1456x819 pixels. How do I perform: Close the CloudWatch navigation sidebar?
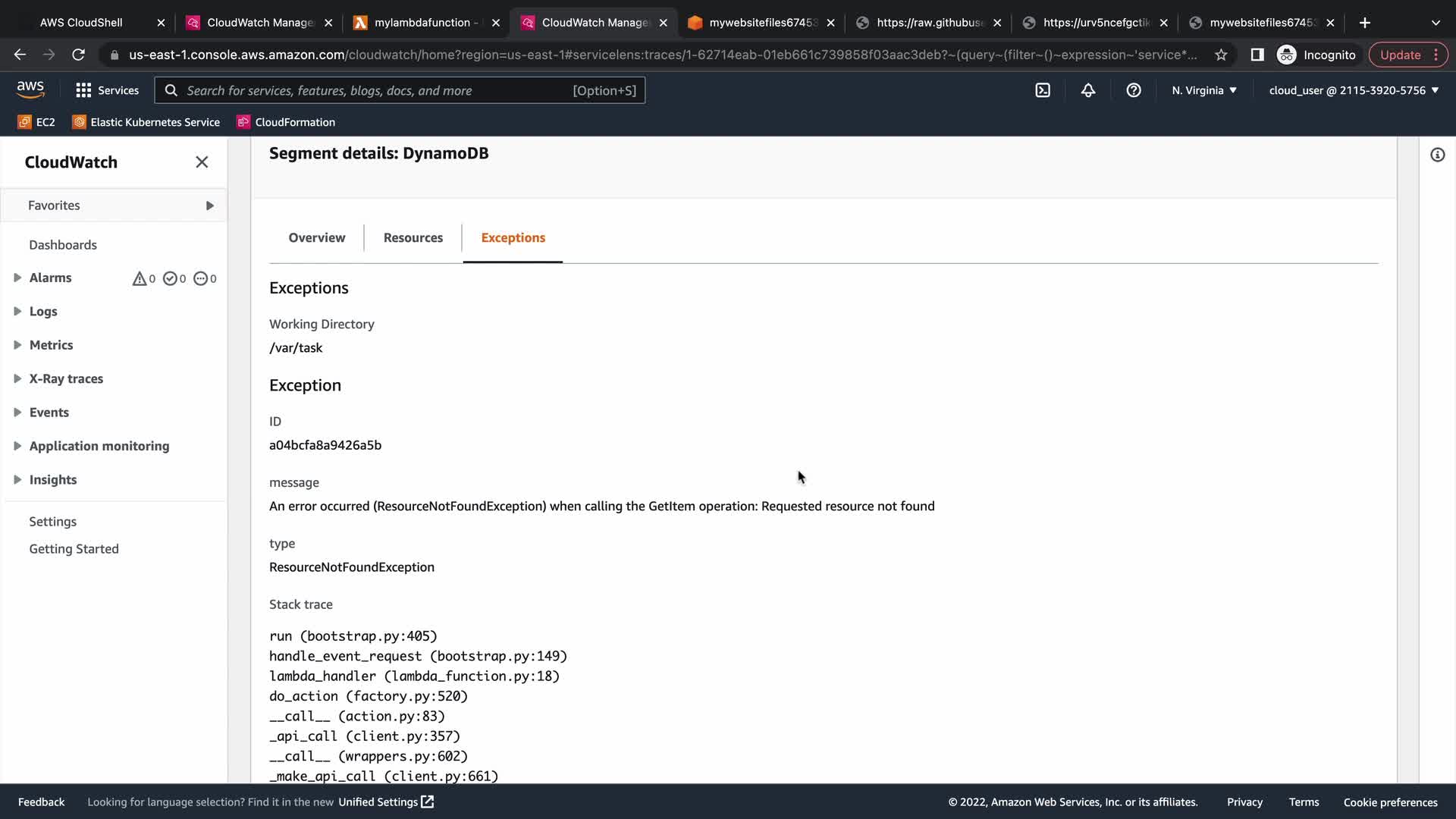(x=202, y=162)
